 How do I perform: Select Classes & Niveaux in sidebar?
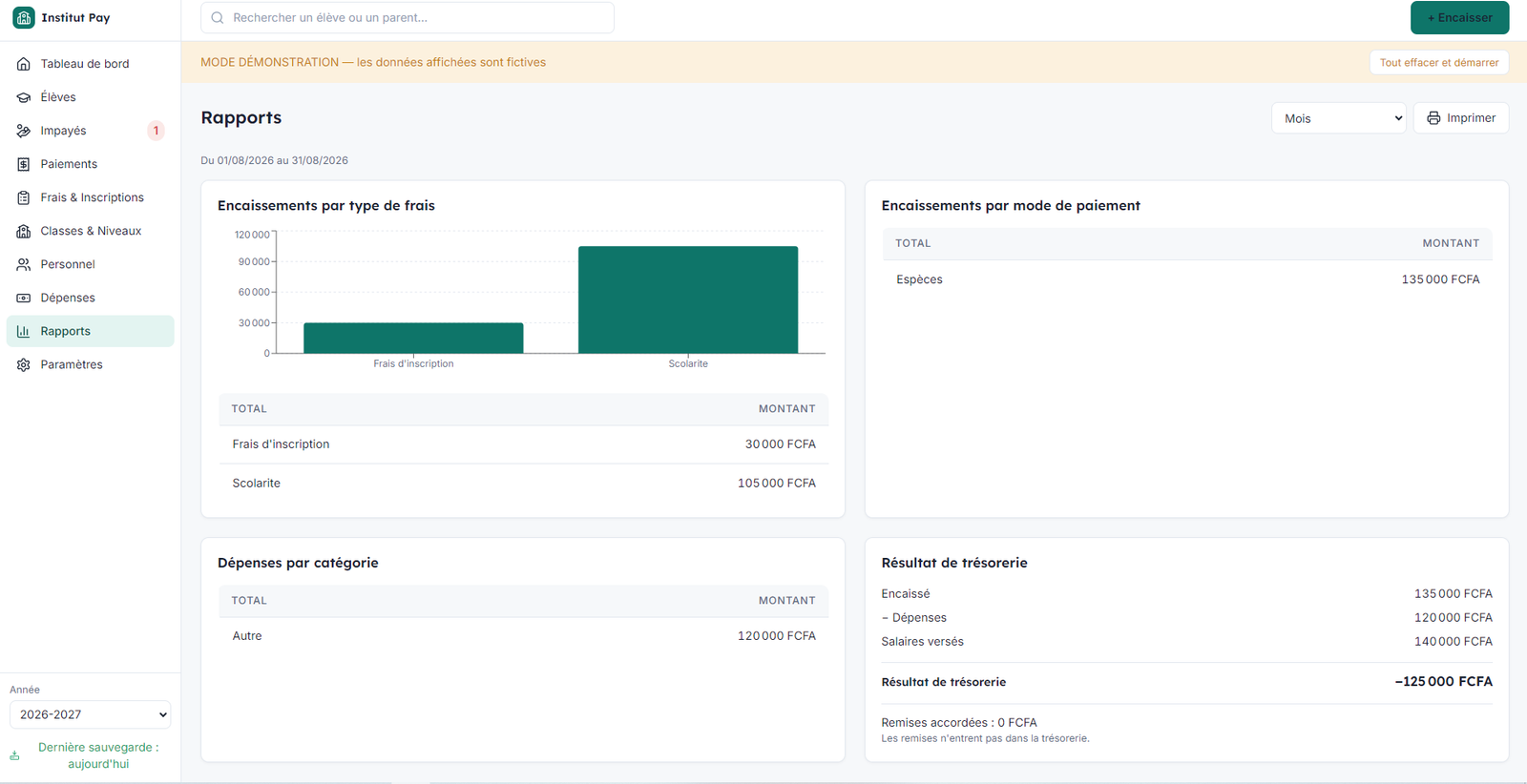pyautogui.click(x=91, y=231)
